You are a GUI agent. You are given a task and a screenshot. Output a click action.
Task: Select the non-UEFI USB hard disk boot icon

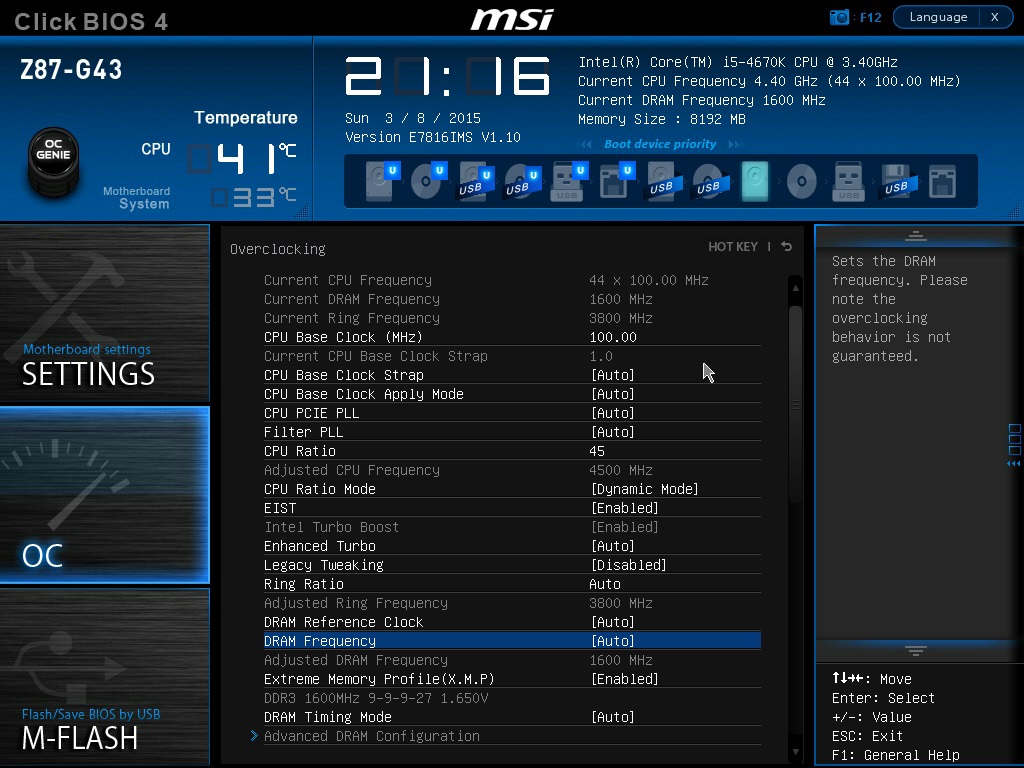(x=664, y=181)
